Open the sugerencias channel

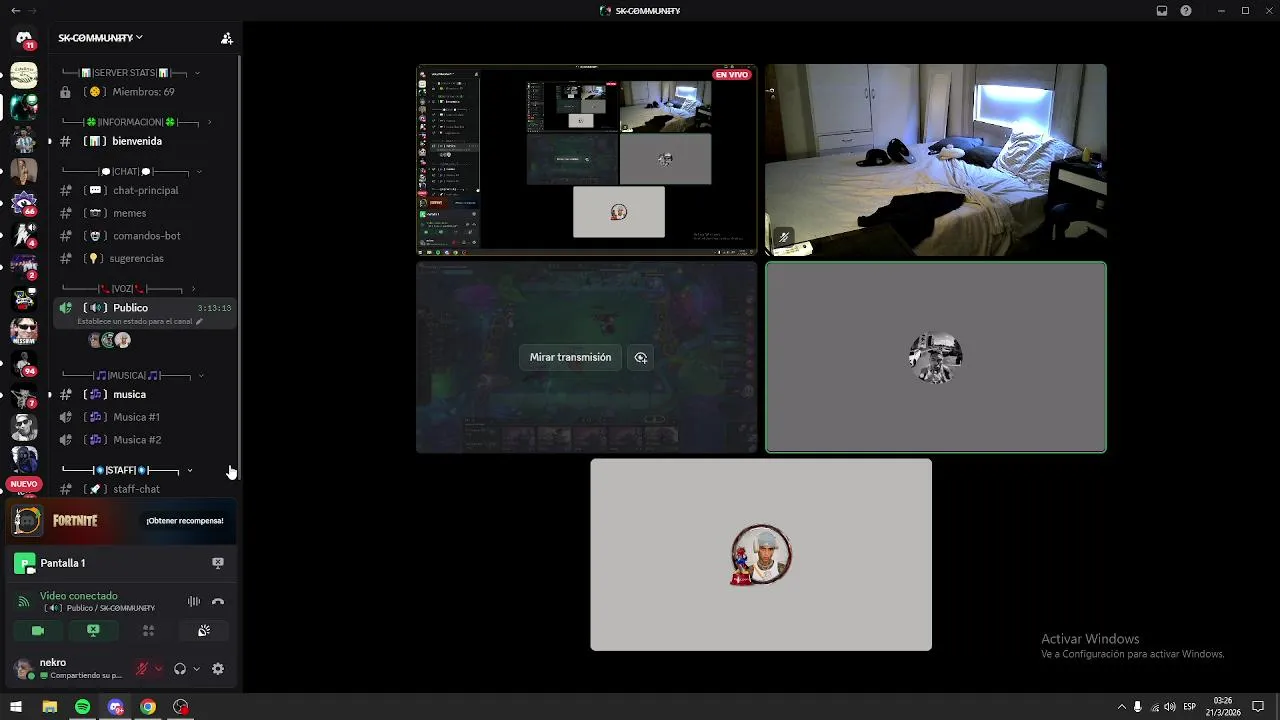tap(146, 258)
